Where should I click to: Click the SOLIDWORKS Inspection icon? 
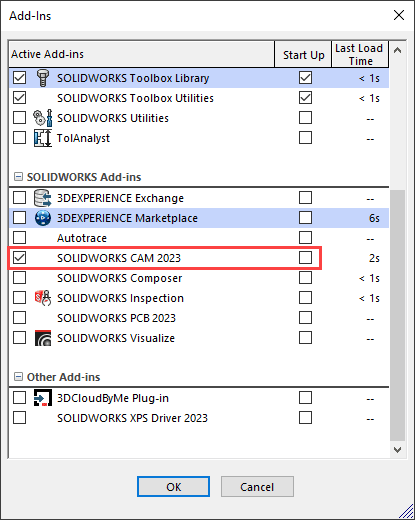[x=43, y=298]
